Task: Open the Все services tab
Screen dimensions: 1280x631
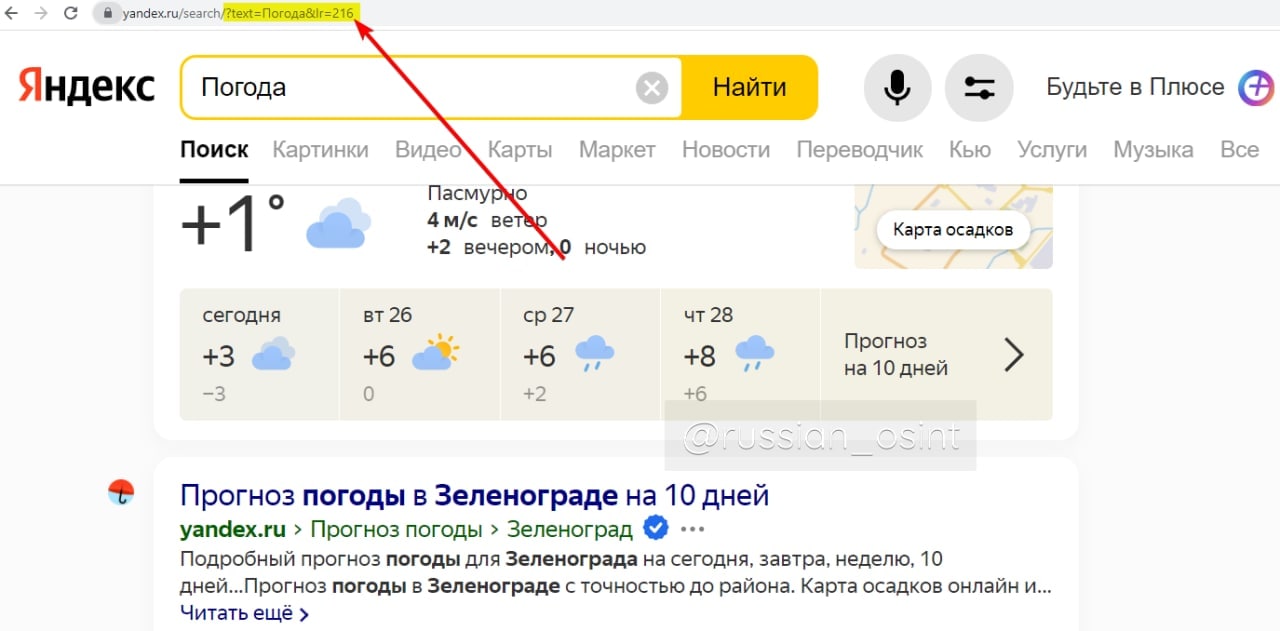Action: tap(1240, 150)
